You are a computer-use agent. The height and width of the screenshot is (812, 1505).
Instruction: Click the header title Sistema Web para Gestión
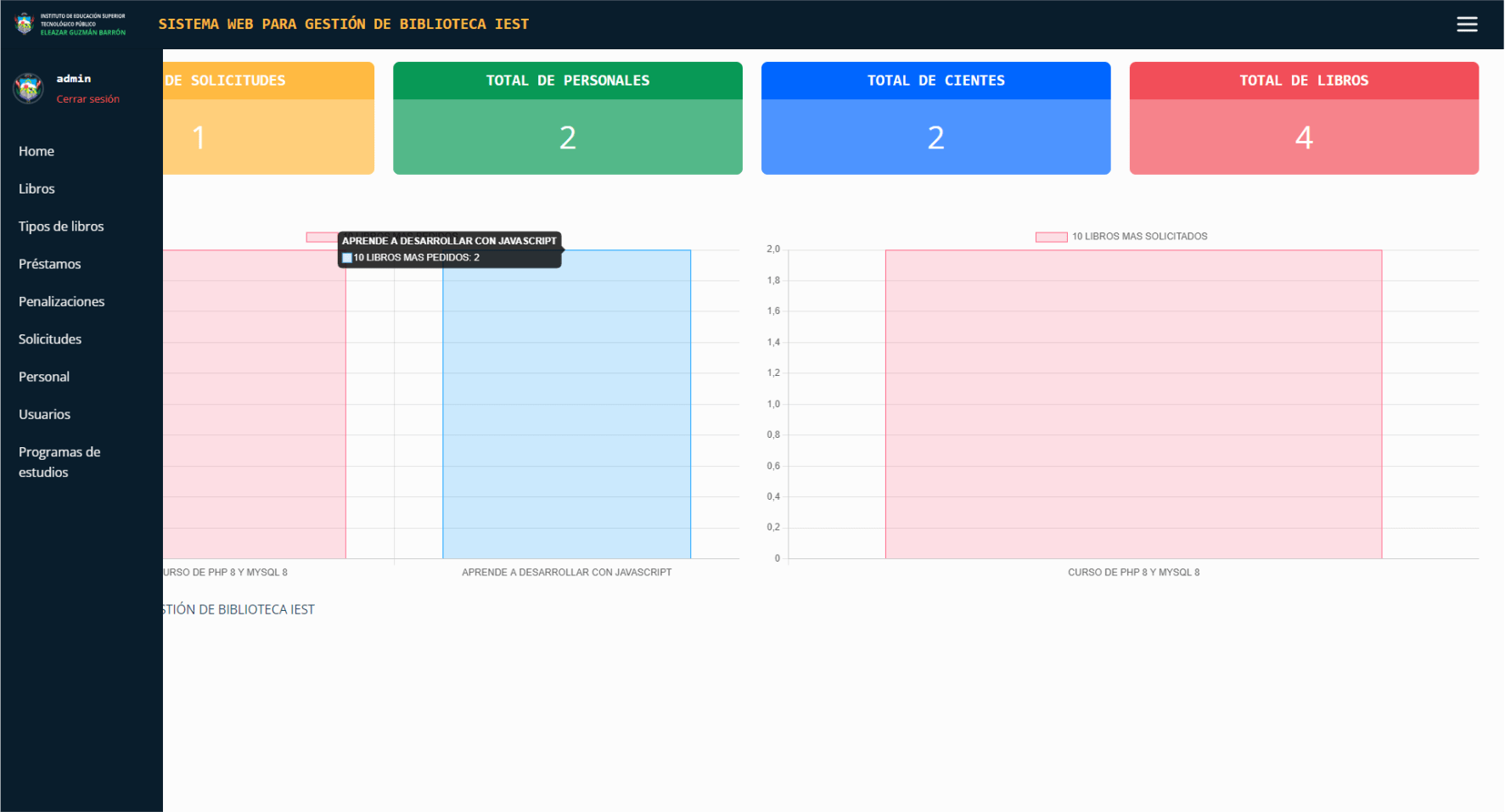pyautogui.click(x=344, y=24)
